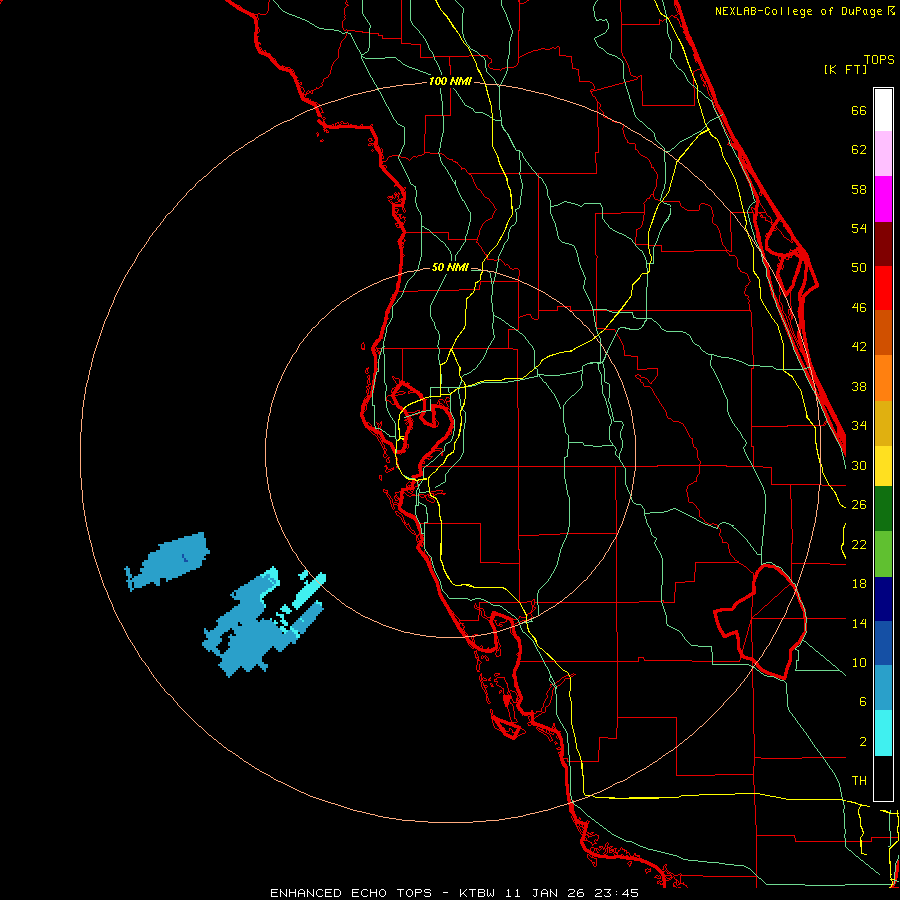Click the magenta legend swatch
The image size is (900, 900).
883,199
